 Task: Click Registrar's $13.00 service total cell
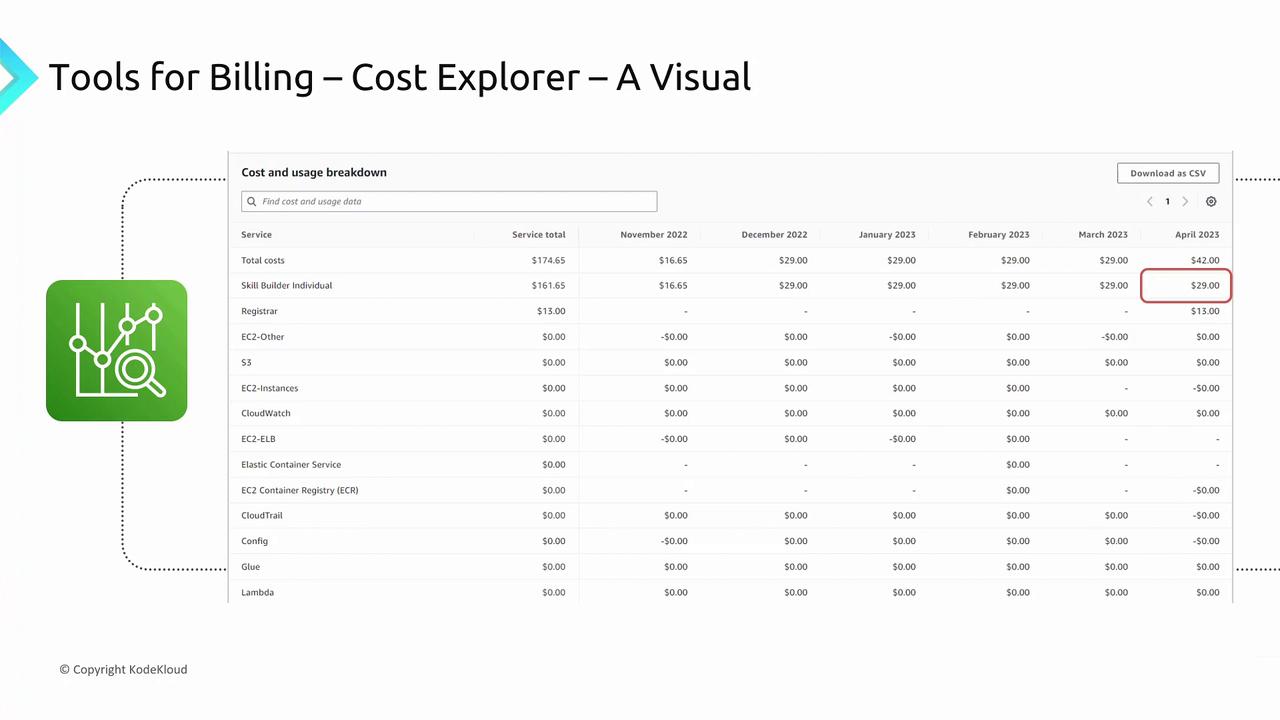pos(551,311)
